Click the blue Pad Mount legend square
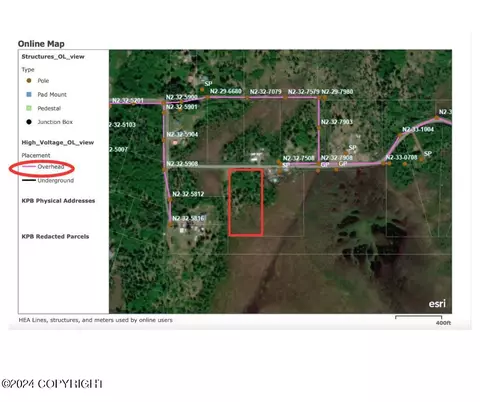This screenshot has width=480, height=402. pos(29,95)
